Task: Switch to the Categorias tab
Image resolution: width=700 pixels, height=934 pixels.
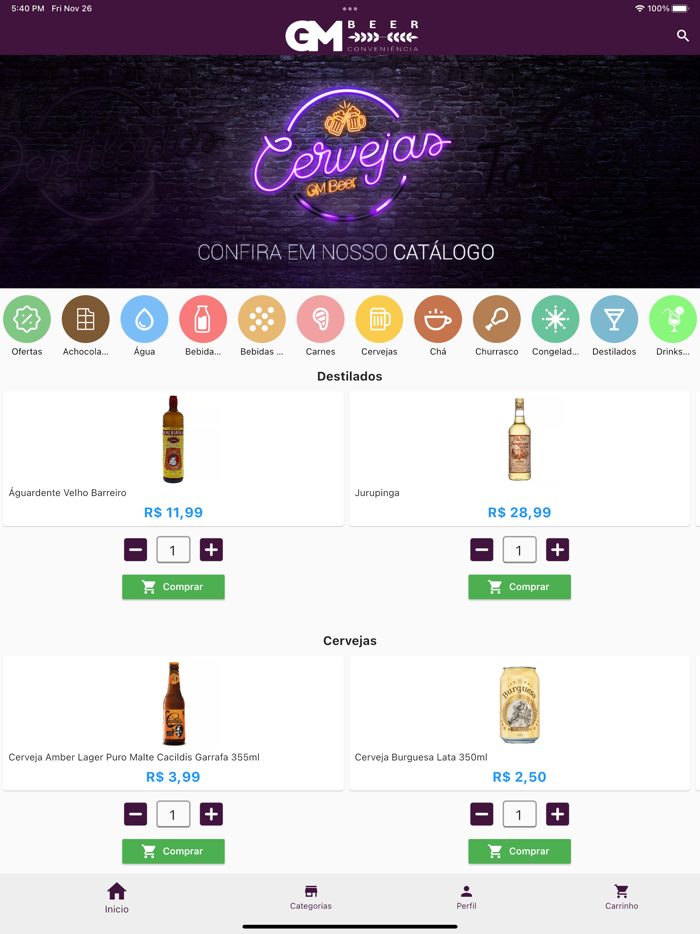Action: pyautogui.click(x=311, y=898)
